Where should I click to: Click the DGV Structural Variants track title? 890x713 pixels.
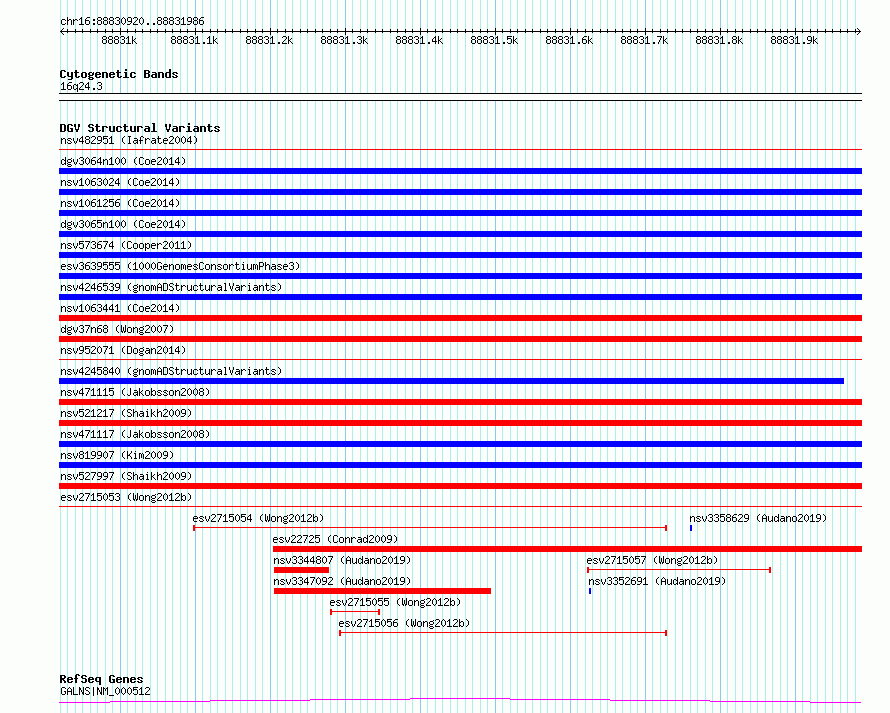(140, 128)
